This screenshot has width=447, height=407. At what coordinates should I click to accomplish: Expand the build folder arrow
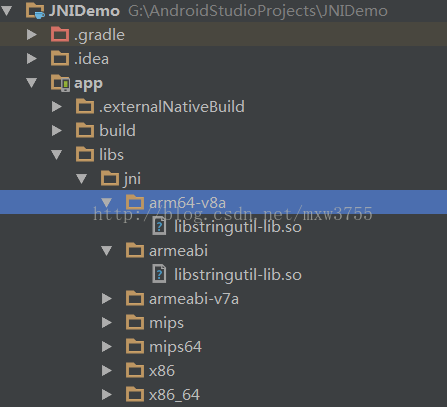(57, 131)
